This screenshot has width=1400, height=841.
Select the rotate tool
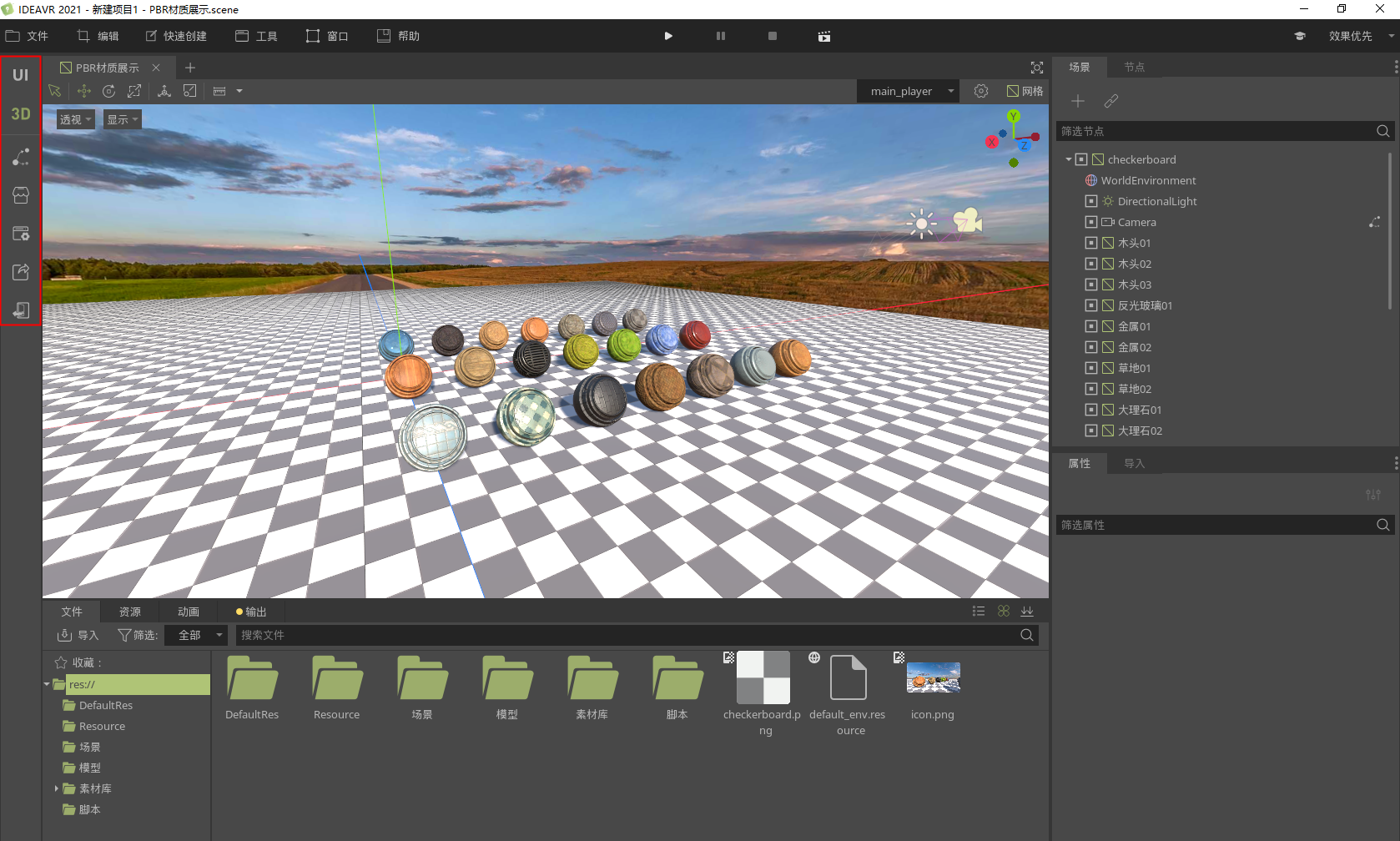tap(109, 91)
